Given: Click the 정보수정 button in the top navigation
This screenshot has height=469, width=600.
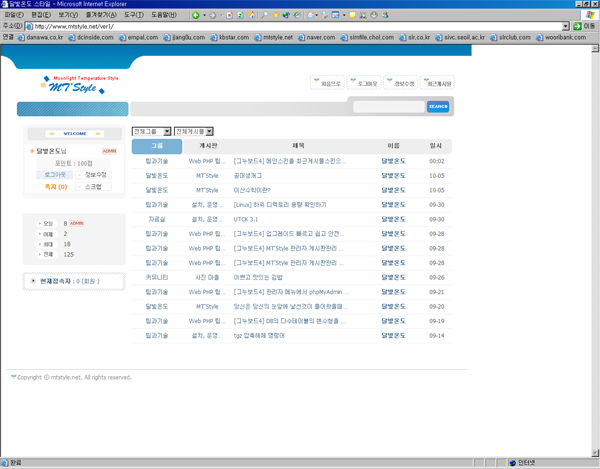Looking at the screenshot, I should 403,84.
